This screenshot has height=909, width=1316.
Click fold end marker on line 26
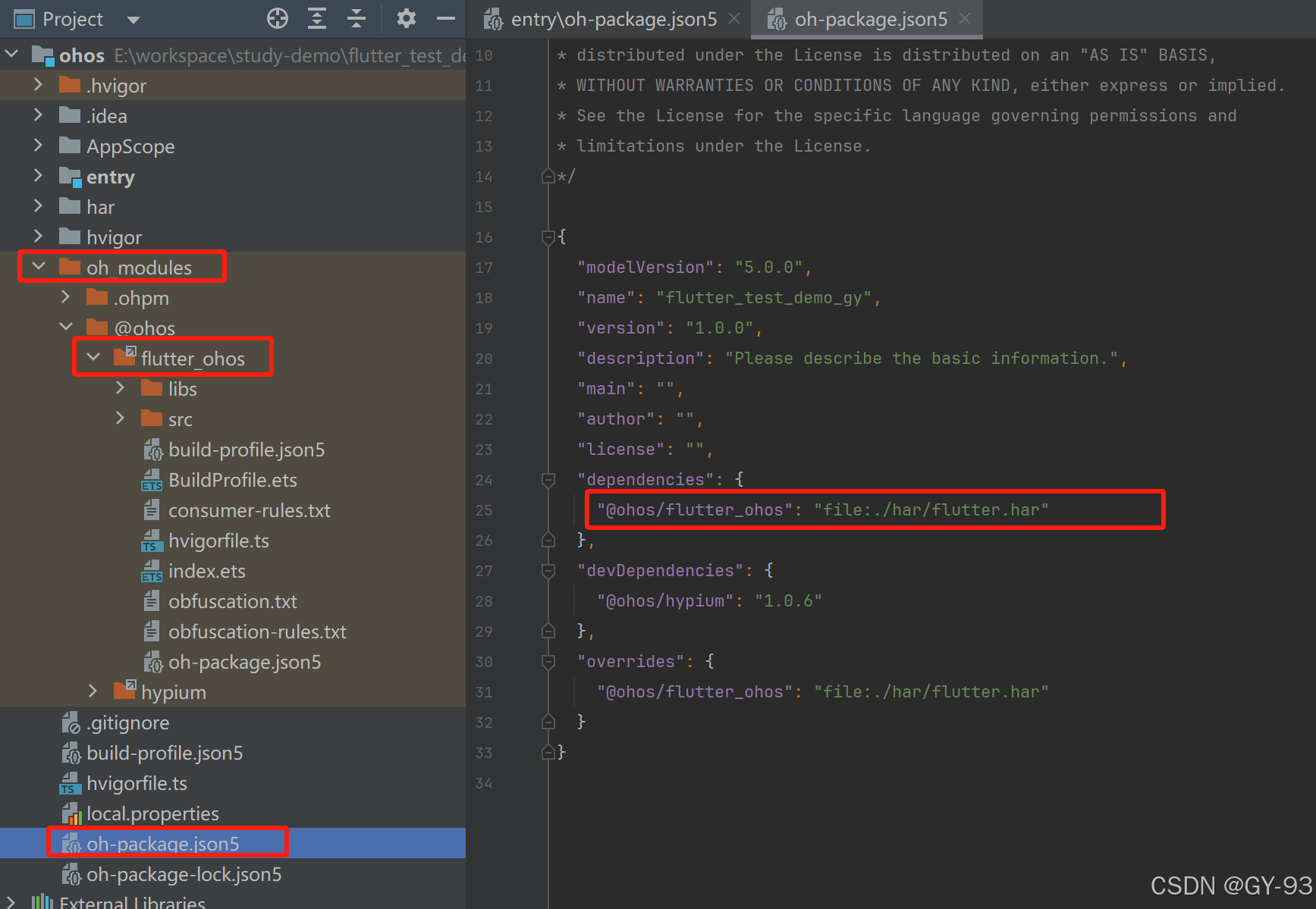[548, 540]
